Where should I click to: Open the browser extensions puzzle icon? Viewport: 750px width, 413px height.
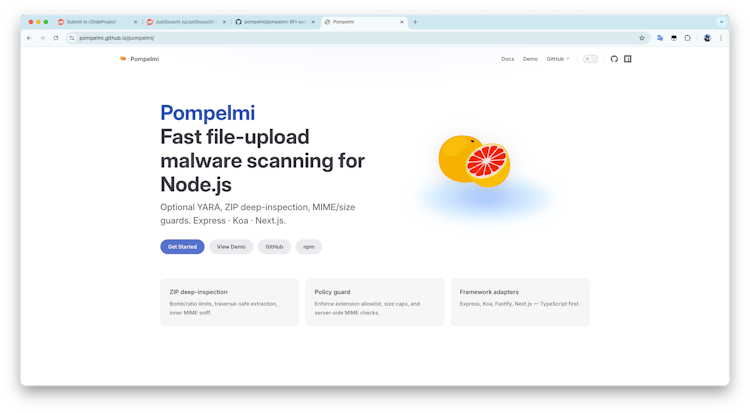[x=687, y=38]
